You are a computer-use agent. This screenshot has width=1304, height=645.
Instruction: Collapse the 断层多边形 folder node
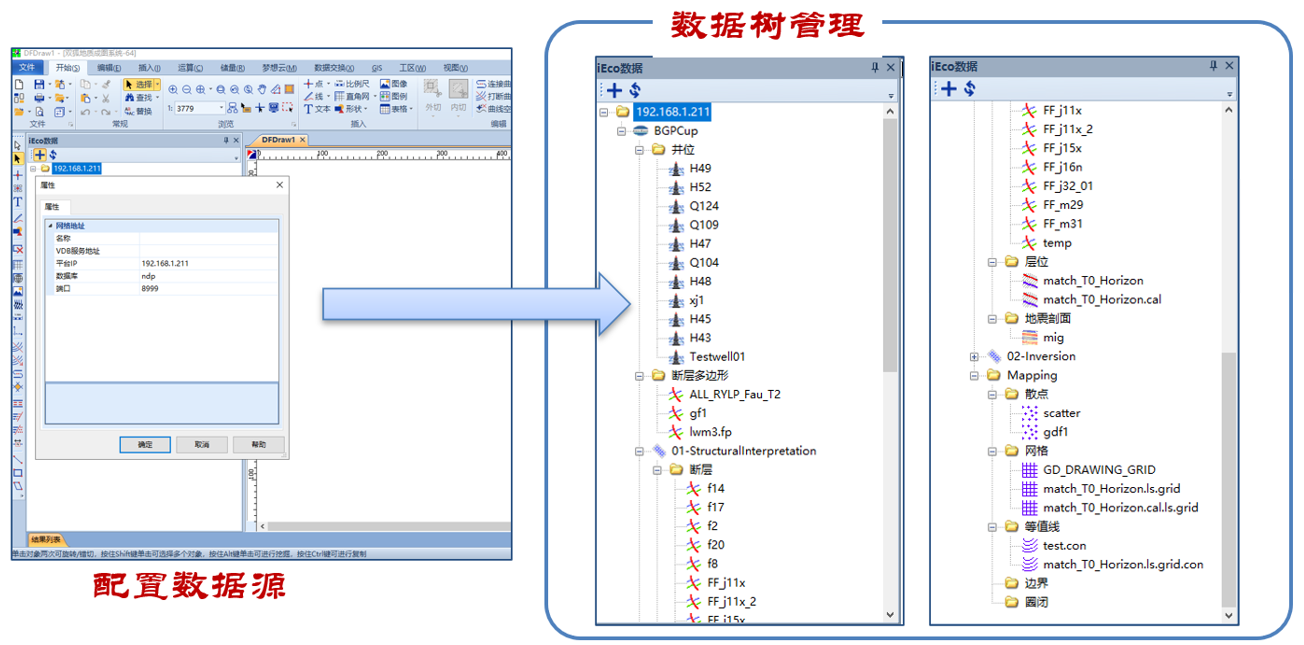tap(639, 376)
